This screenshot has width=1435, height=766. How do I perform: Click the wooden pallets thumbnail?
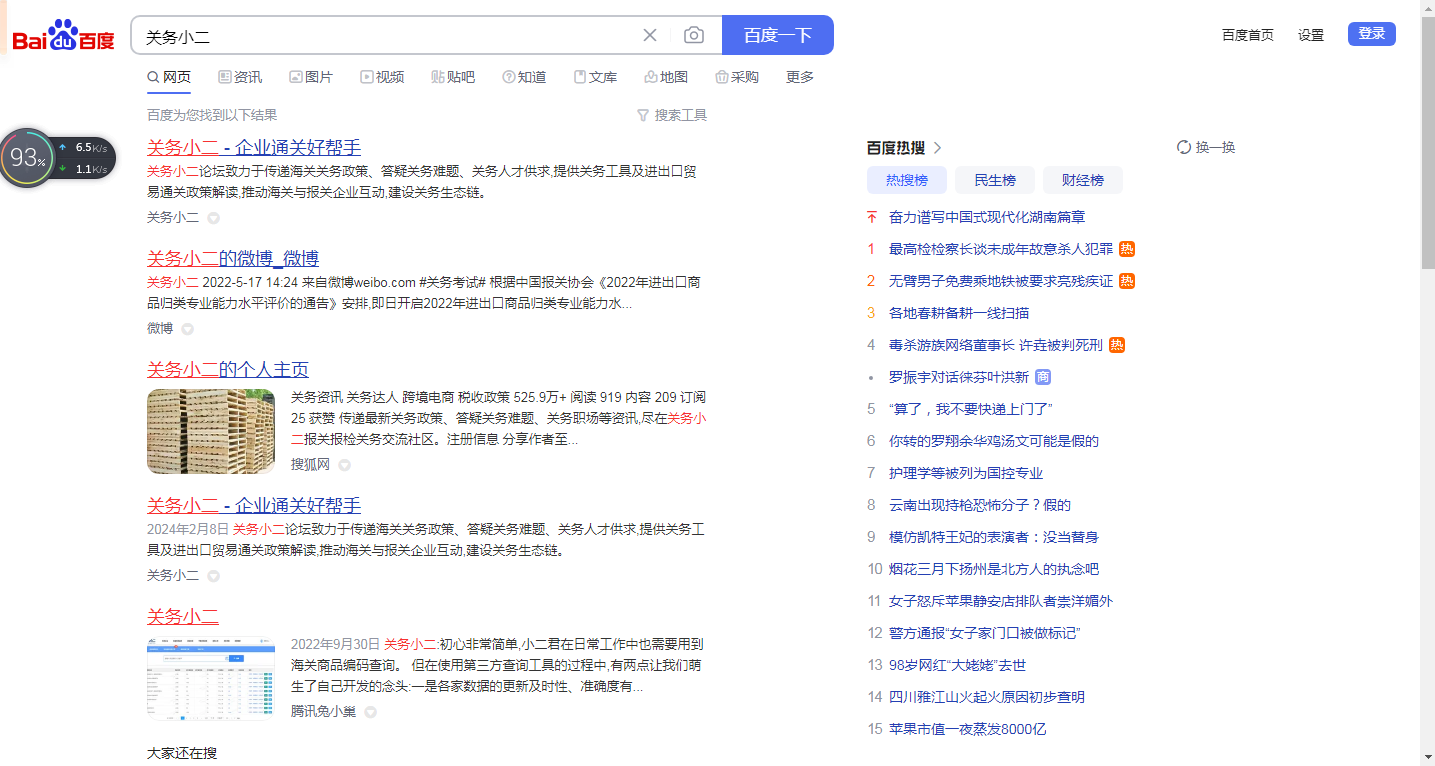(211, 431)
